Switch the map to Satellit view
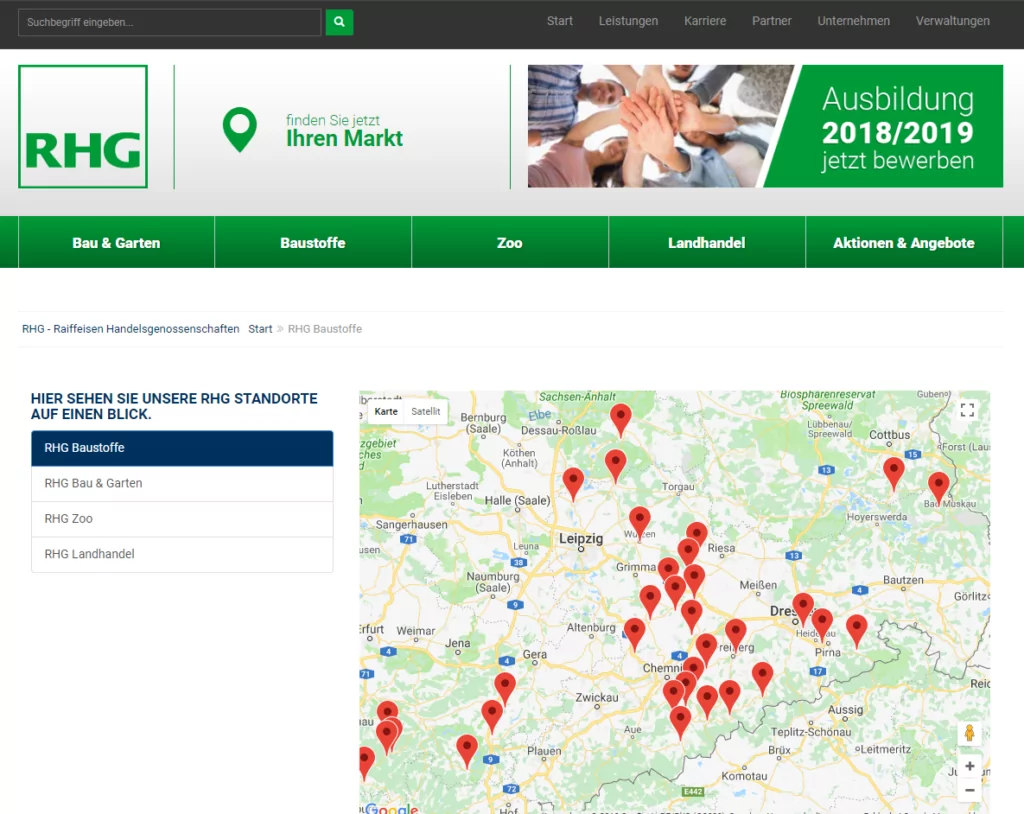 (x=426, y=412)
